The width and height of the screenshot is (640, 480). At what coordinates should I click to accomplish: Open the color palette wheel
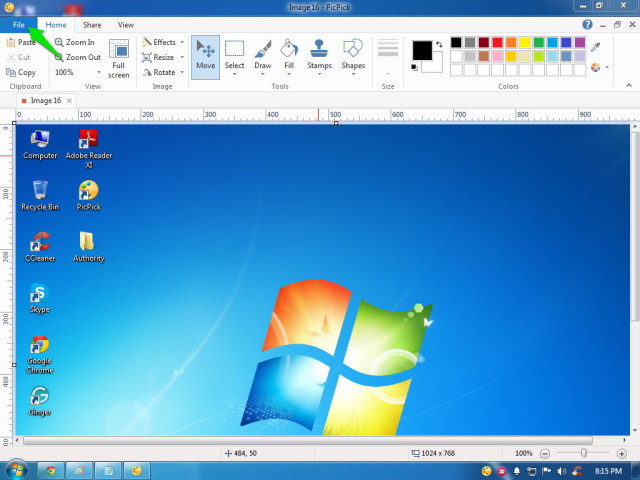coord(596,67)
